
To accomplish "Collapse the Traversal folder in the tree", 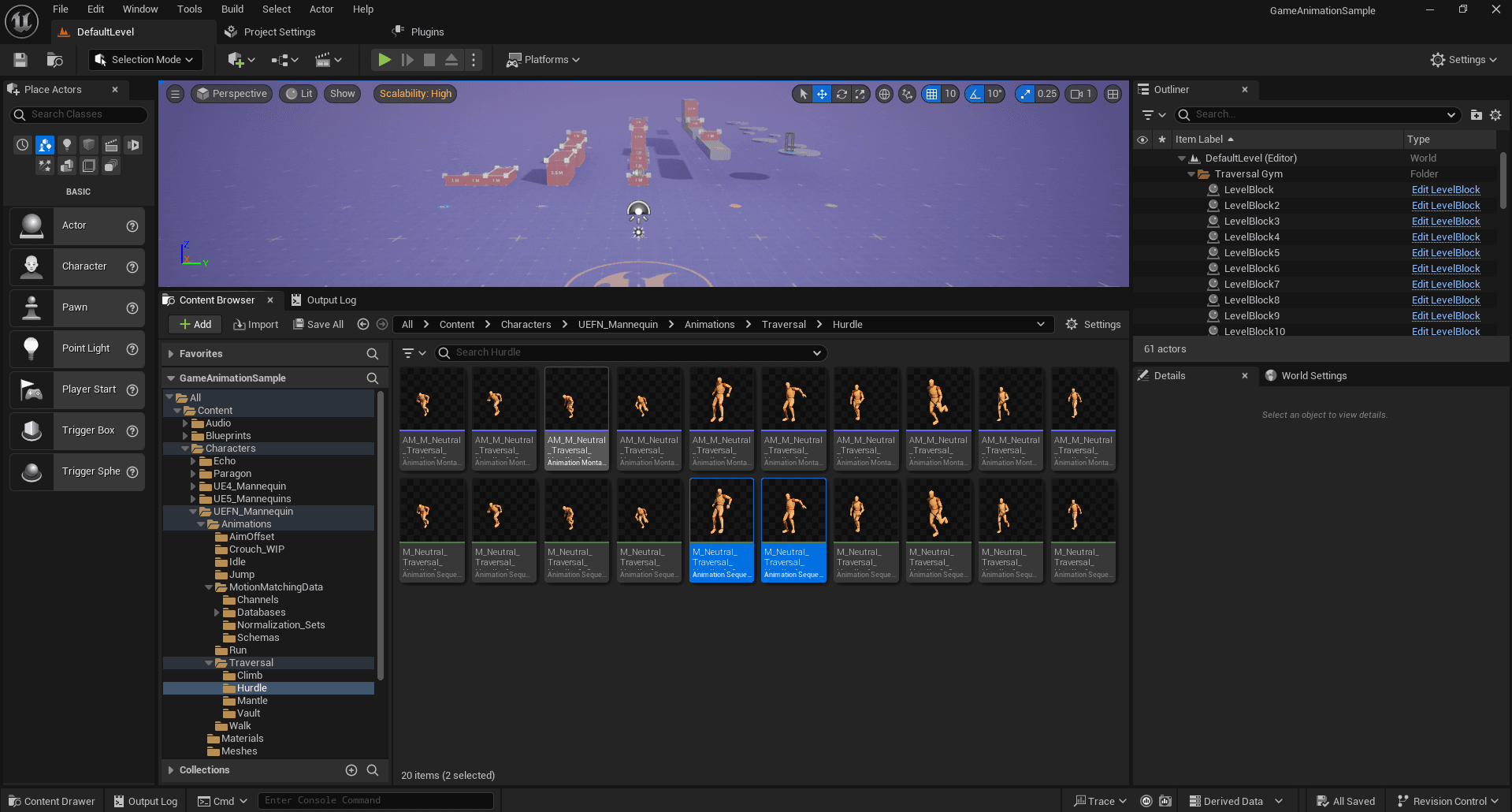I will (209, 663).
